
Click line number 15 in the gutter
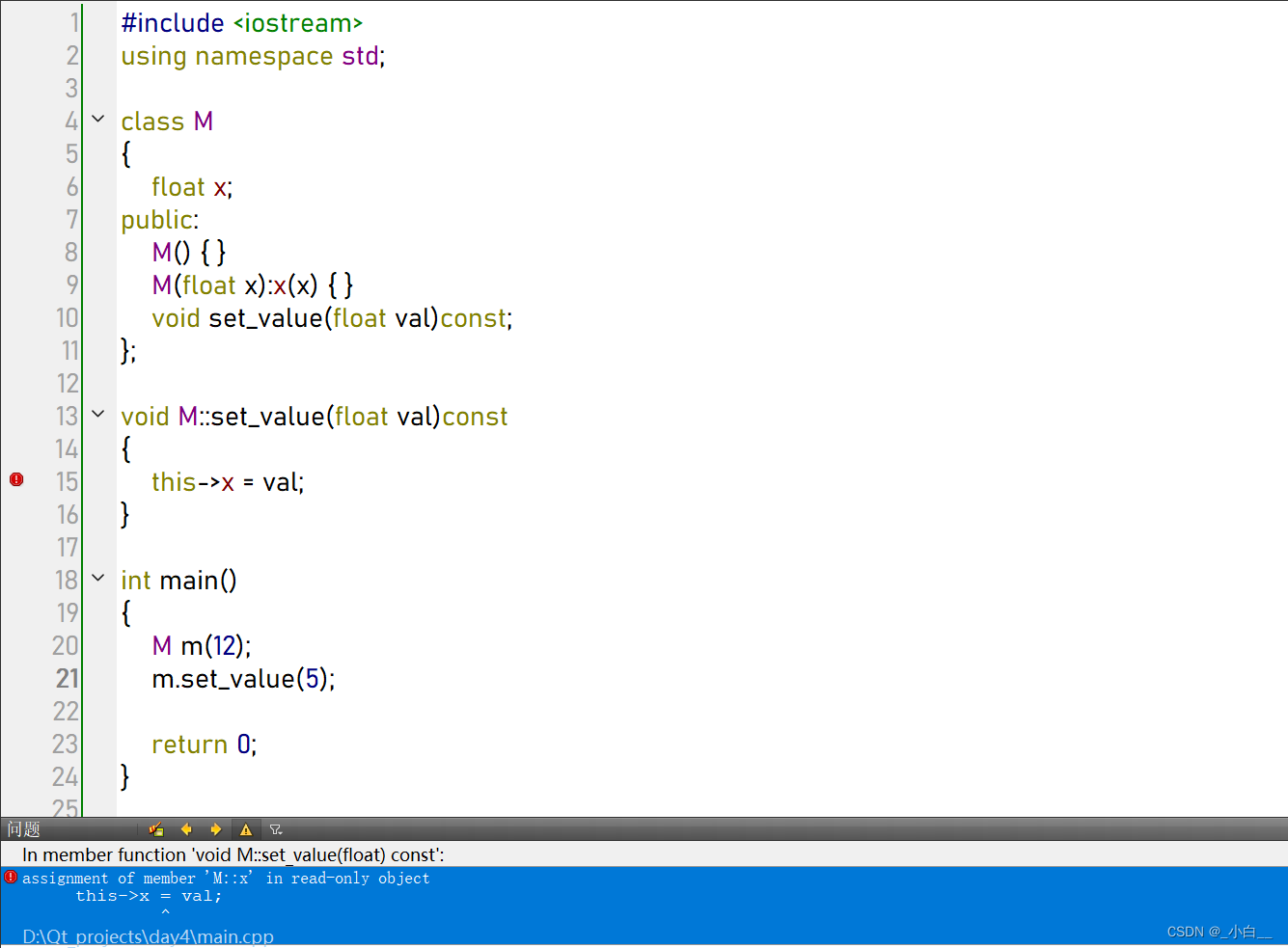[68, 481]
